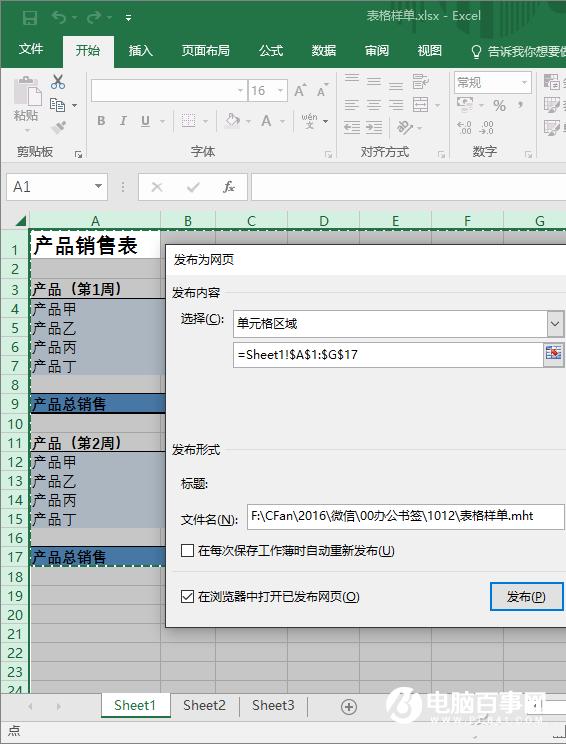The height and width of the screenshot is (744, 566).
Task: Toggle Italic formatting
Action: pos(123,121)
